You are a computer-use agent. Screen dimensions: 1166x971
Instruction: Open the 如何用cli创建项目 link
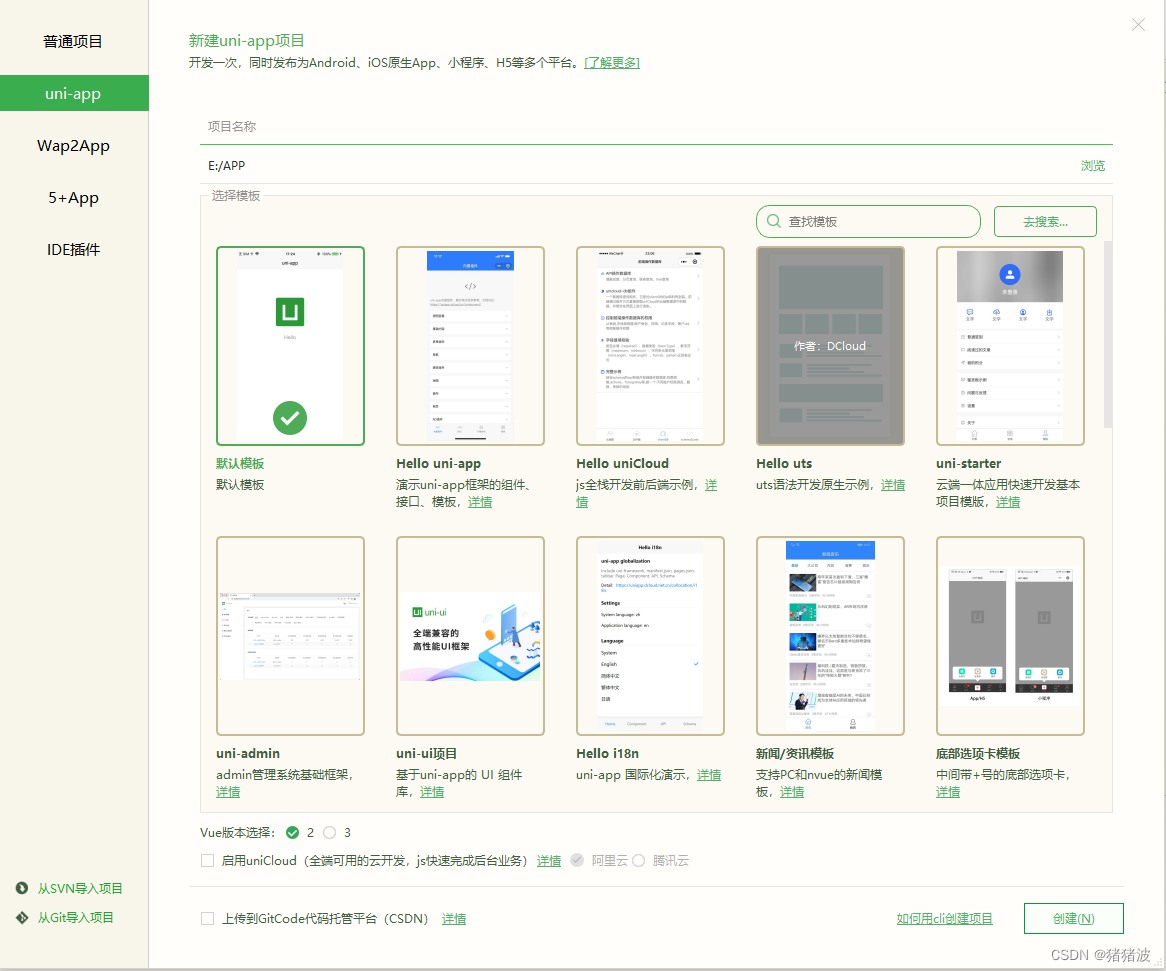click(944, 918)
